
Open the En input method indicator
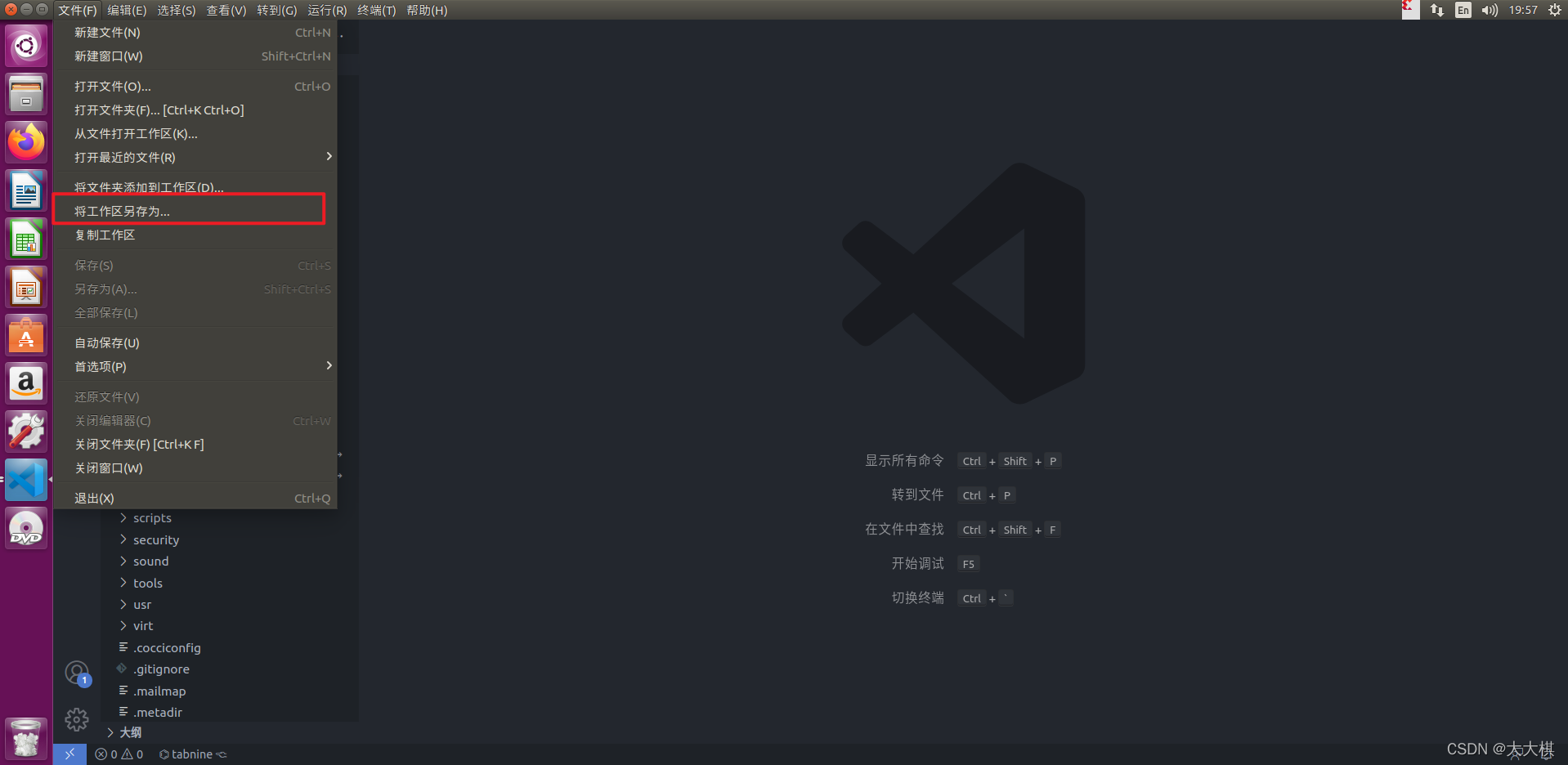1463,10
